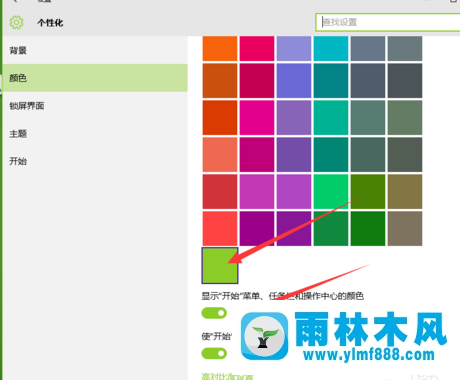The width and height of the screenshot is (460, 380).
Task: Open the 背景 settings page
Action: point(95,50)
